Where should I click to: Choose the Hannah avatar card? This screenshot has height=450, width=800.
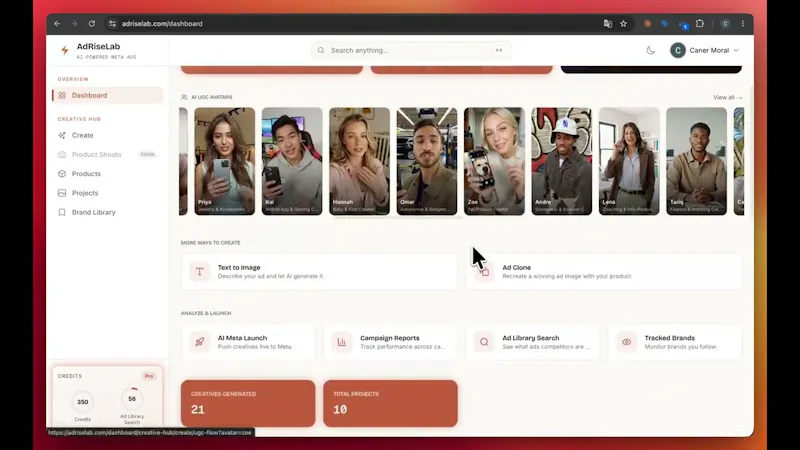tap(359, 161)
